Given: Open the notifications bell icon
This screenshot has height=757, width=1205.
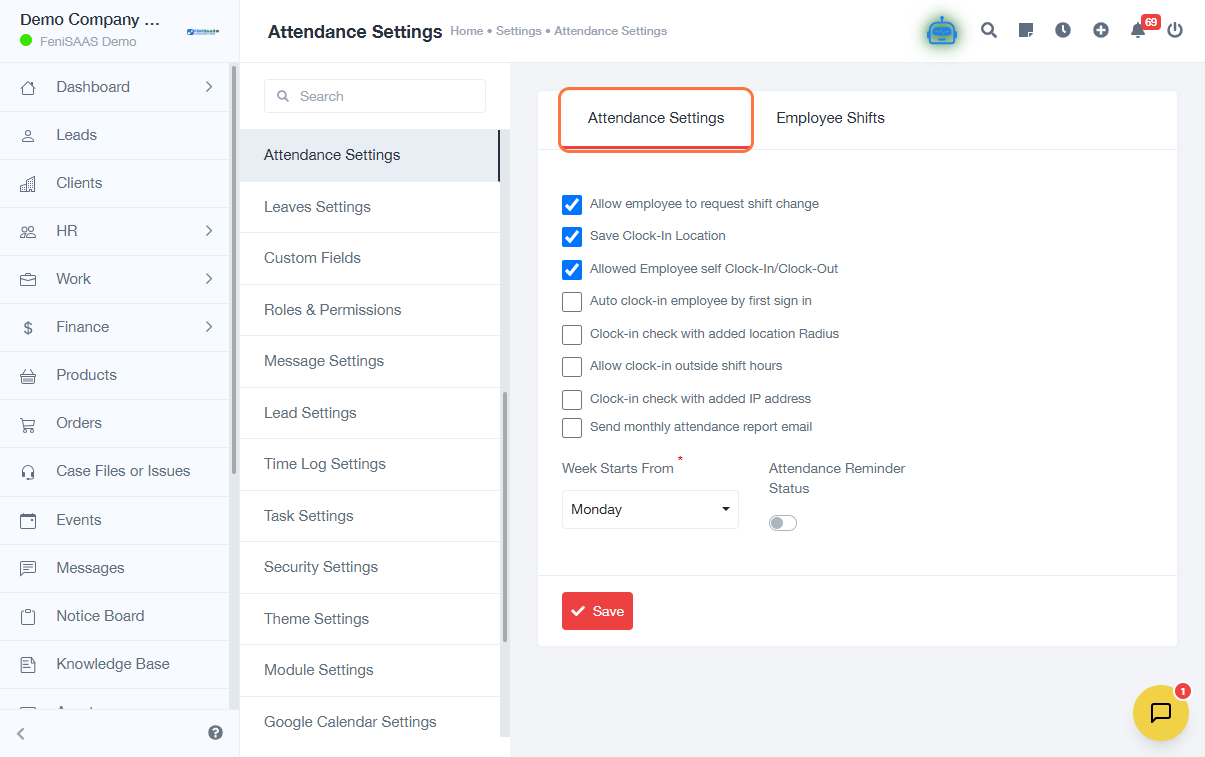Looking at the screenshot, I should click(1138, 30).
